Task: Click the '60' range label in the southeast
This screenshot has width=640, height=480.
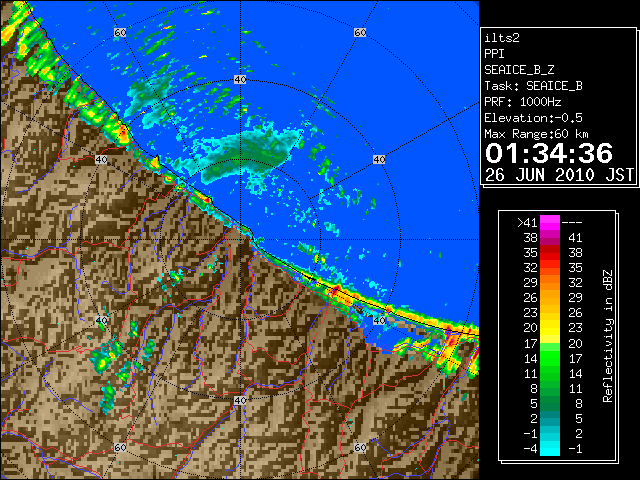Action: pyautogui.click(x=360, y=448)
